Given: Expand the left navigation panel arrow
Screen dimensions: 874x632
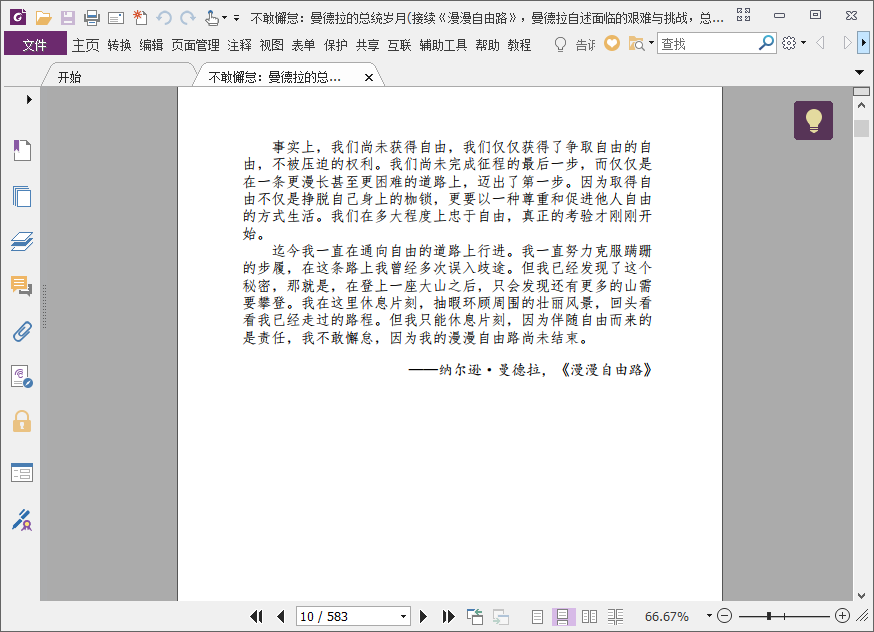Looking at the screenshot, I should [29, 100].
